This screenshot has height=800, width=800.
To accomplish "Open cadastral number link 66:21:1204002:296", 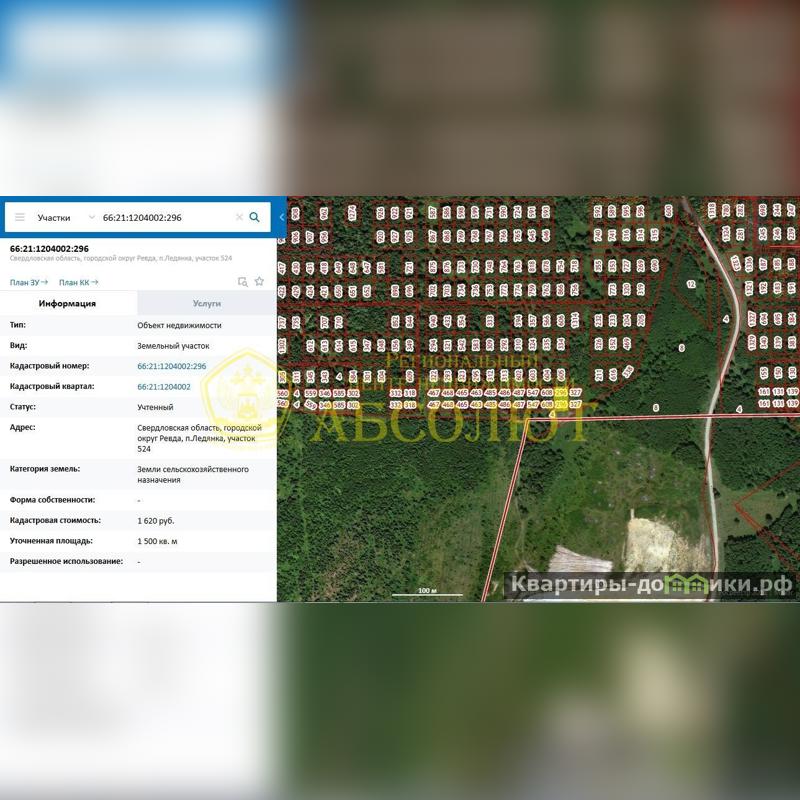I will point(172,366).
